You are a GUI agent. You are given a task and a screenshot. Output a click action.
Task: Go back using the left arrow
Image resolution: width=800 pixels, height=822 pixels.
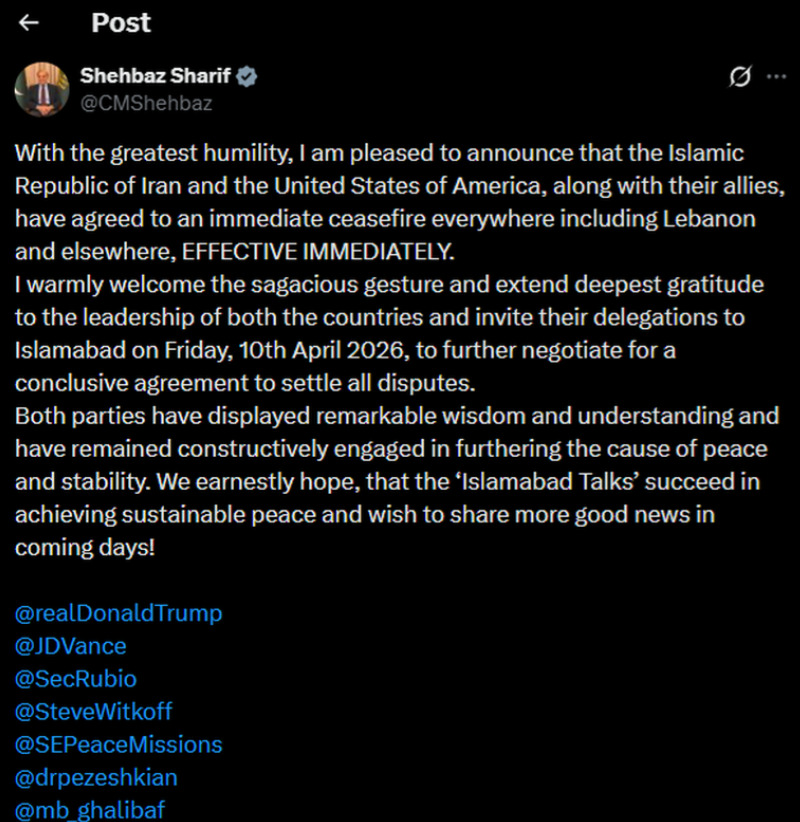click(29, 23)
